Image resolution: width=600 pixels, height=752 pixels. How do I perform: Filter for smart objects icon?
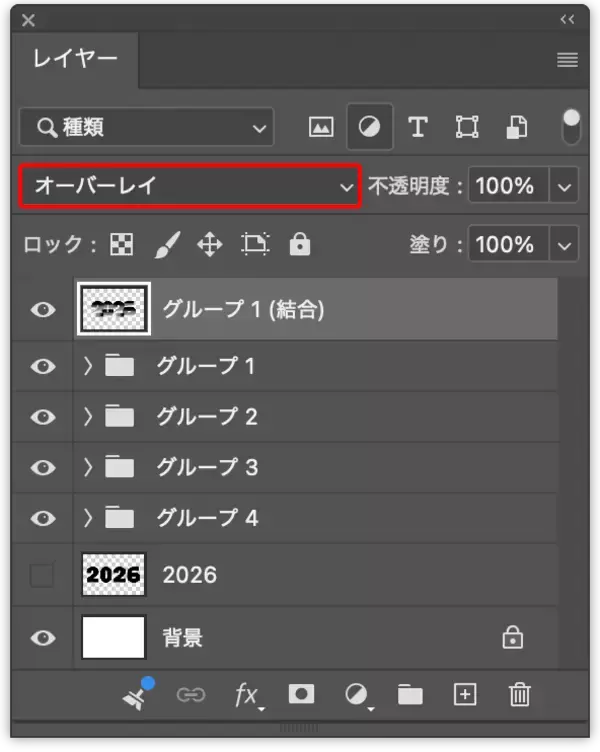[517, 128]
